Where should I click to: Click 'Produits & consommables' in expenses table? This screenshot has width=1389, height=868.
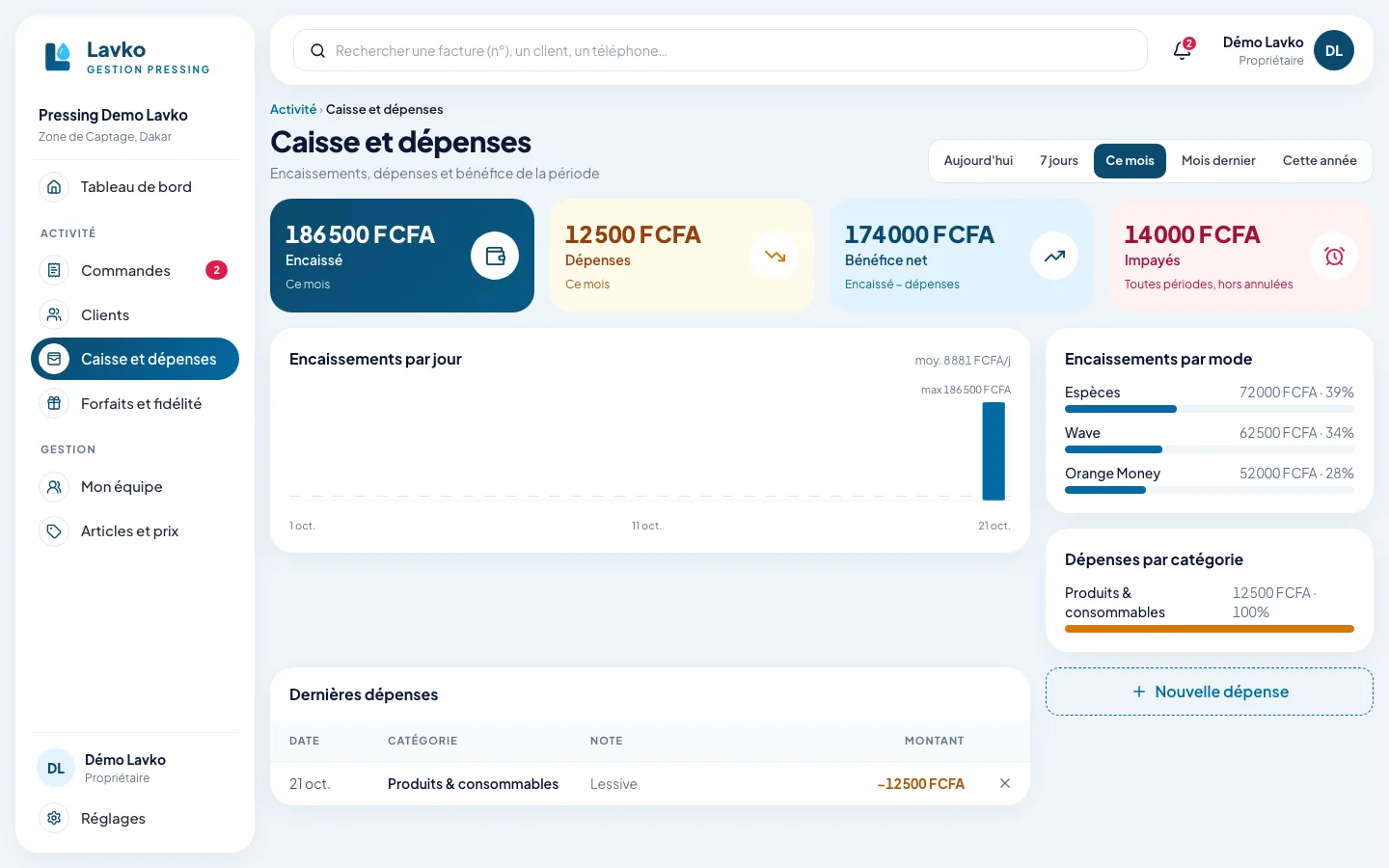[473, 784]
